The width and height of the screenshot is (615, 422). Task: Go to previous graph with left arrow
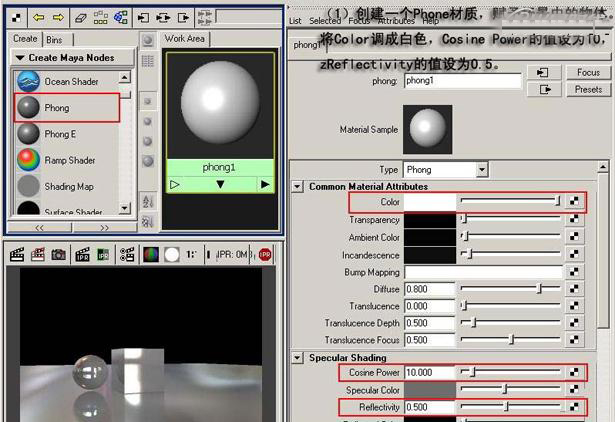coord(38,18)
